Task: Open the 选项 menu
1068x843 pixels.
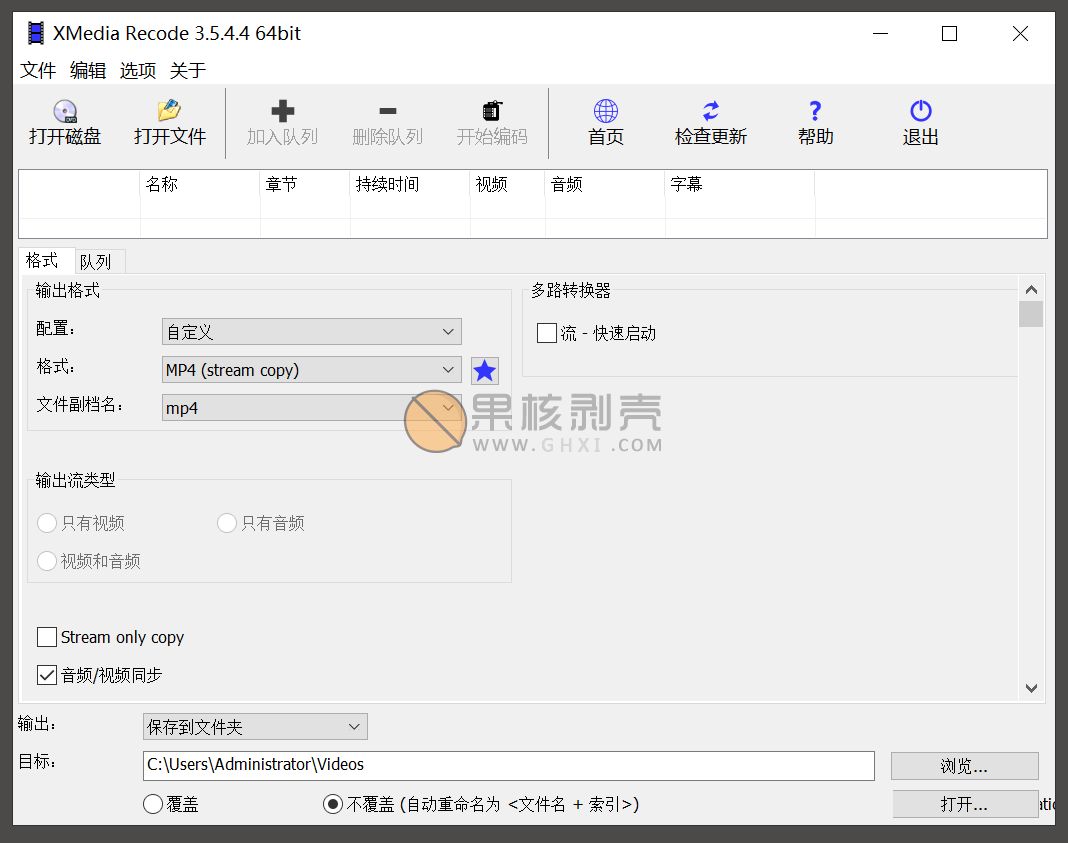Action: coord(137,70)
